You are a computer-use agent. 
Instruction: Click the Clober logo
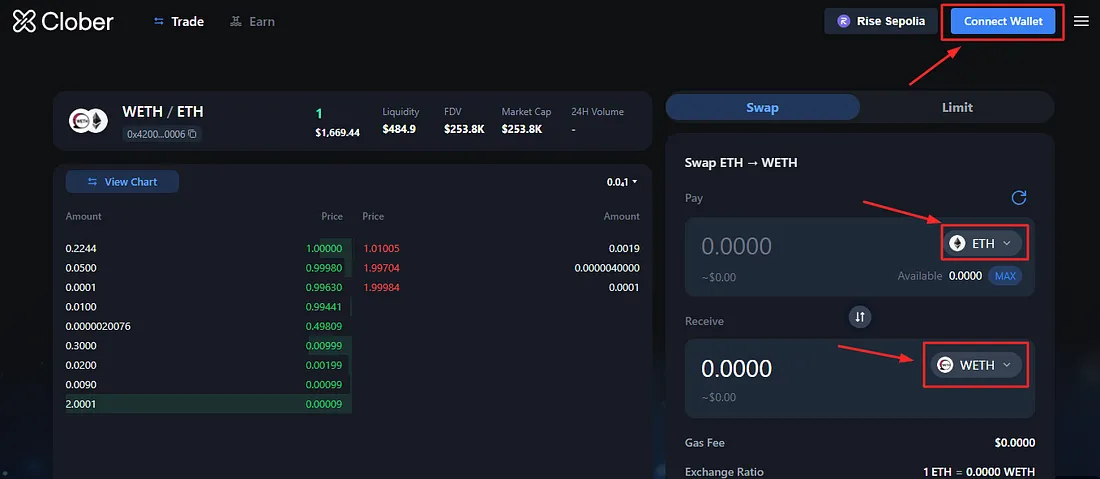(63, 22)
